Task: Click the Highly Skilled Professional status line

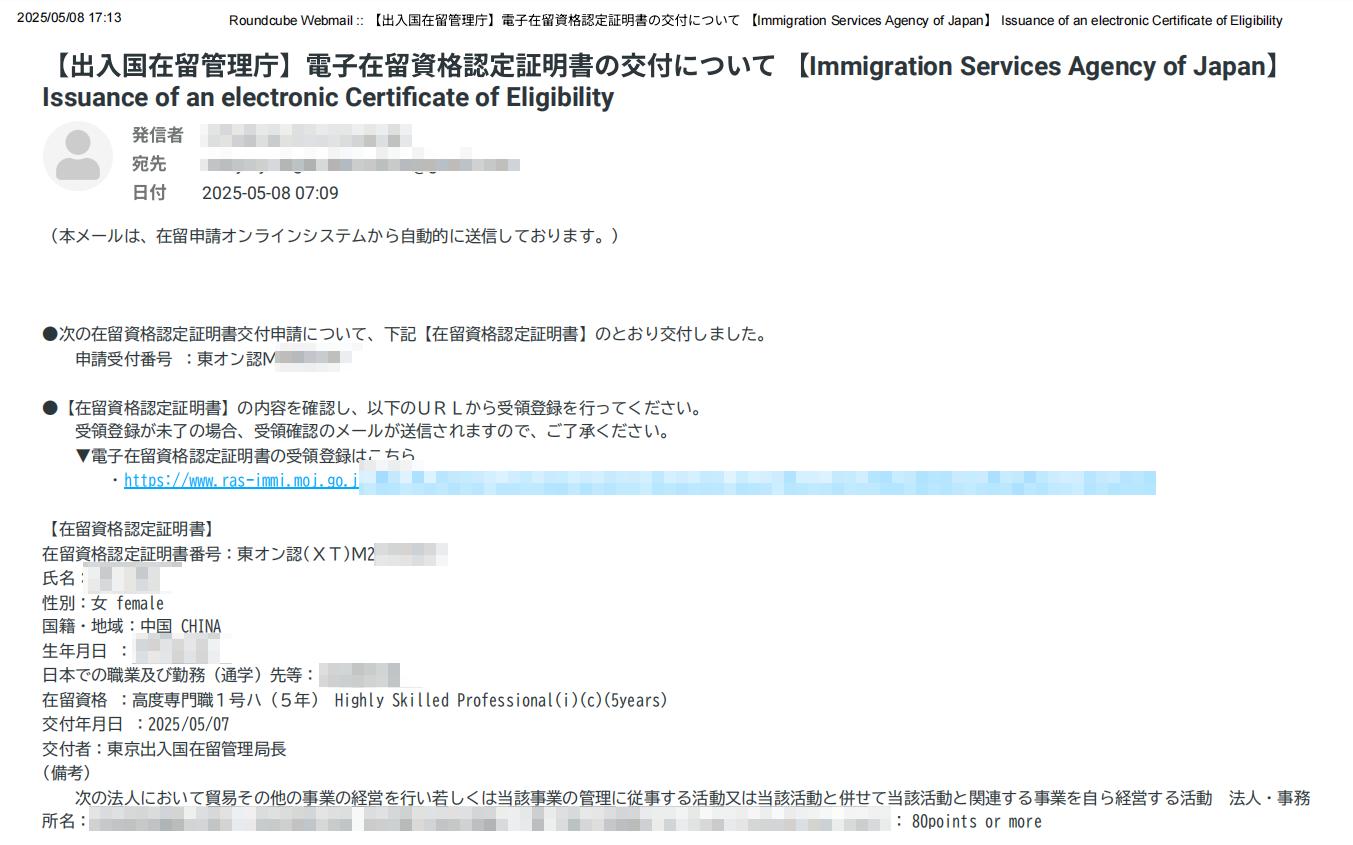Action: 354,700
